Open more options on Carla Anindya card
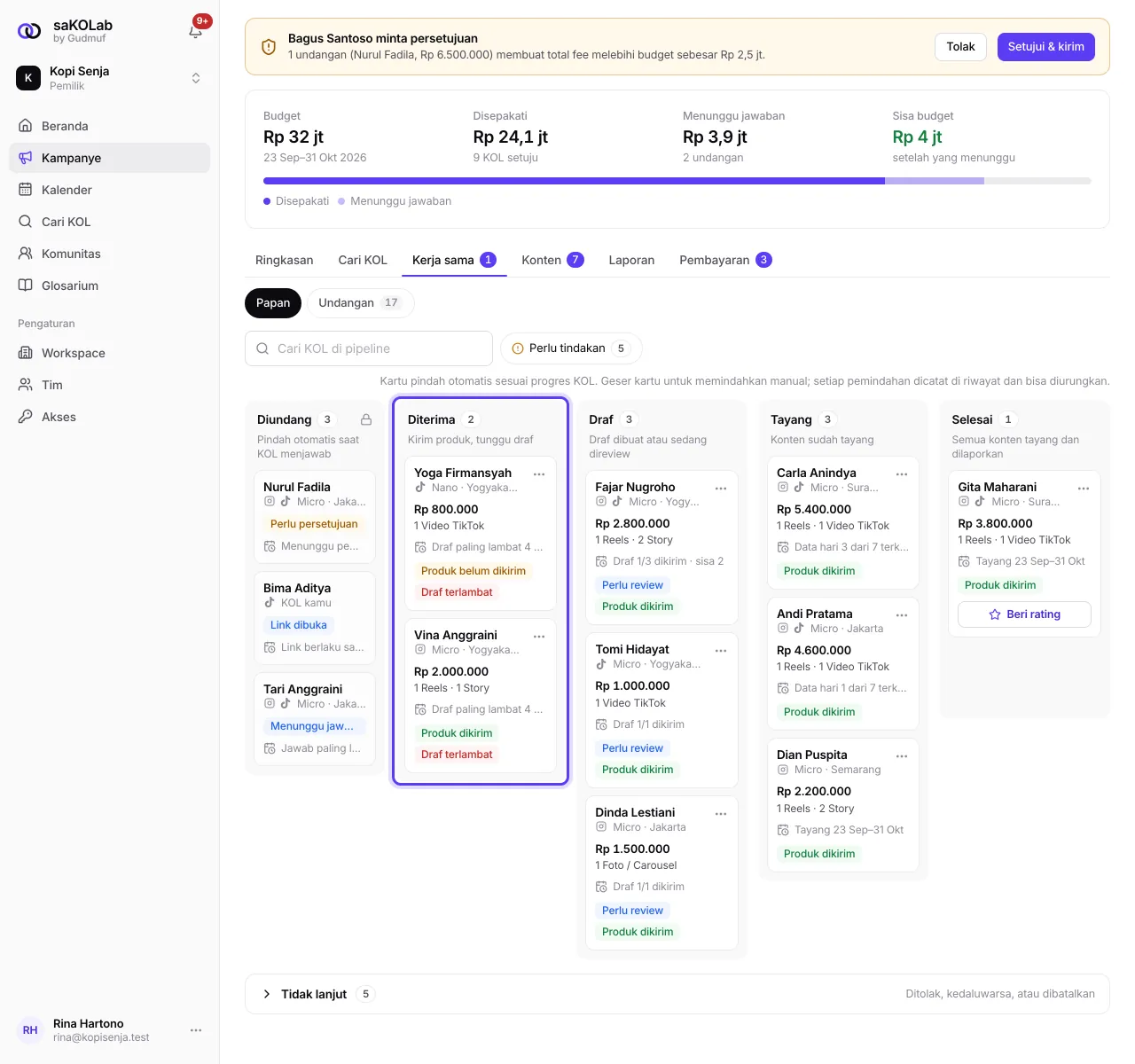 tap(902, 474)
